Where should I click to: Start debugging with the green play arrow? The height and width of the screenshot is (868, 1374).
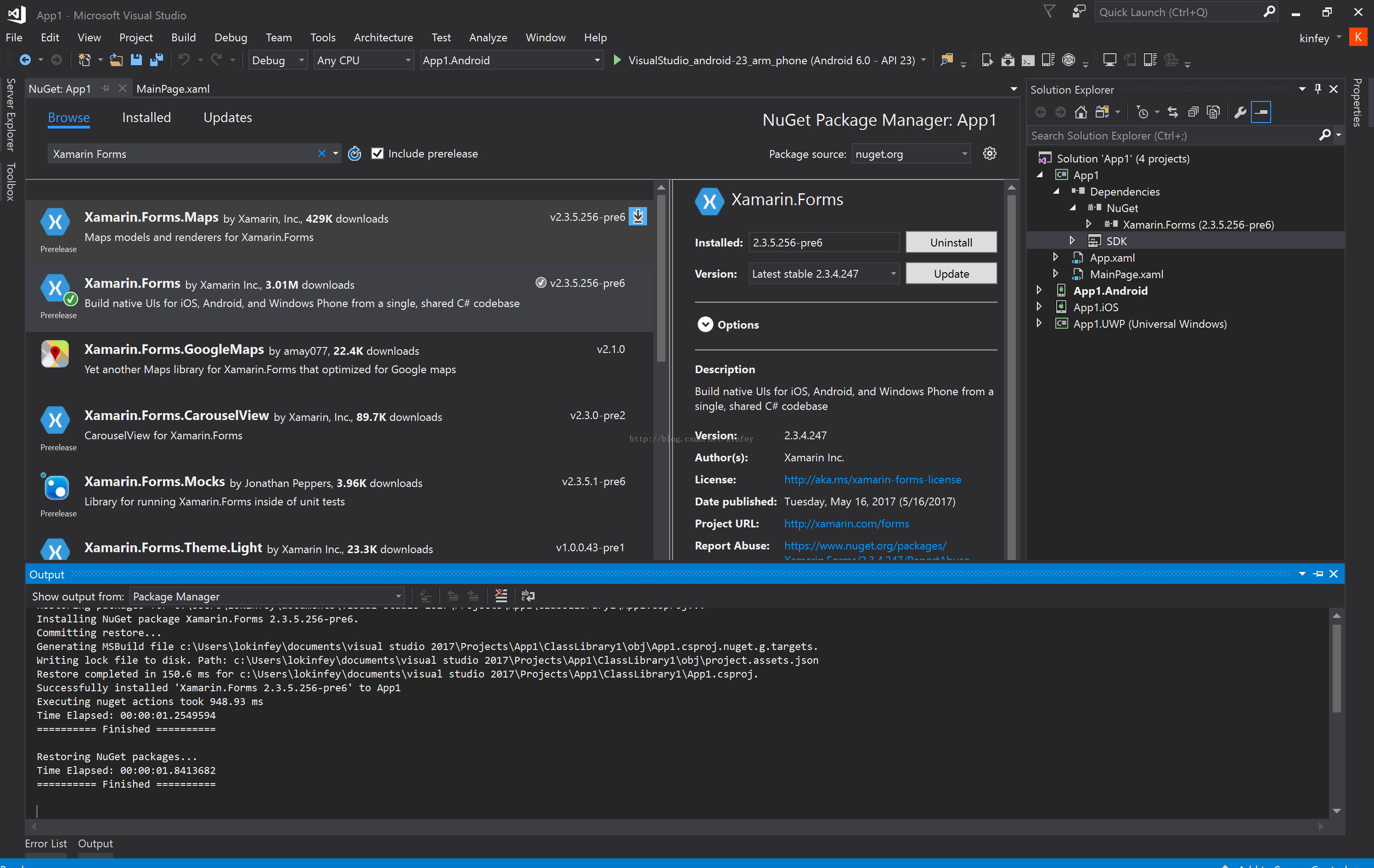pos(617,60)
